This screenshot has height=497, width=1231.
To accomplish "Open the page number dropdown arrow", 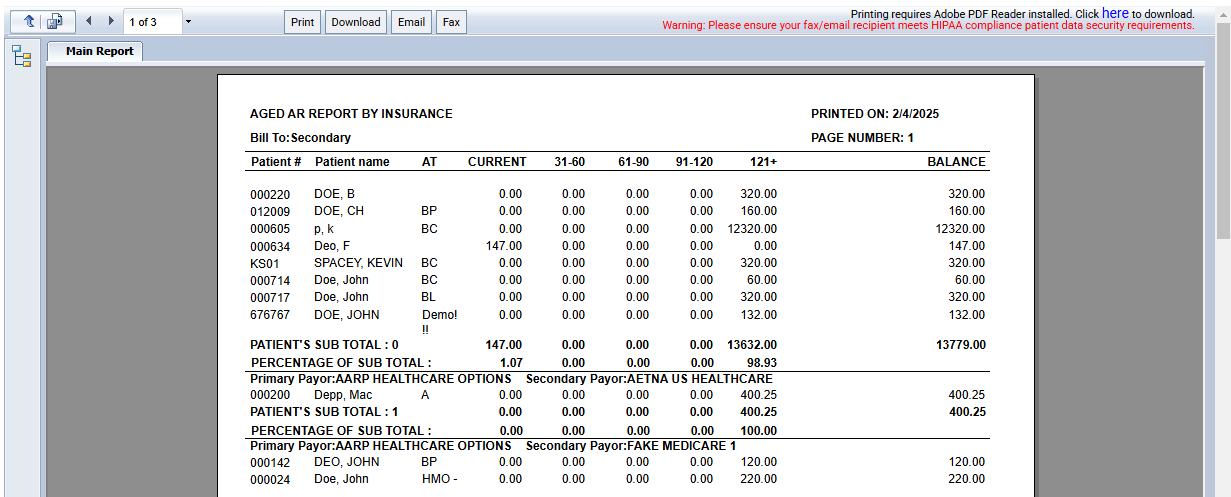I will [x=189, y=21].
